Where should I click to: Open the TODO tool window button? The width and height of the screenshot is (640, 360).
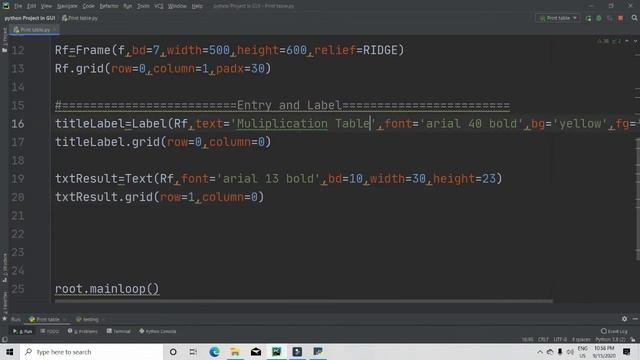(x=50, y=331)
